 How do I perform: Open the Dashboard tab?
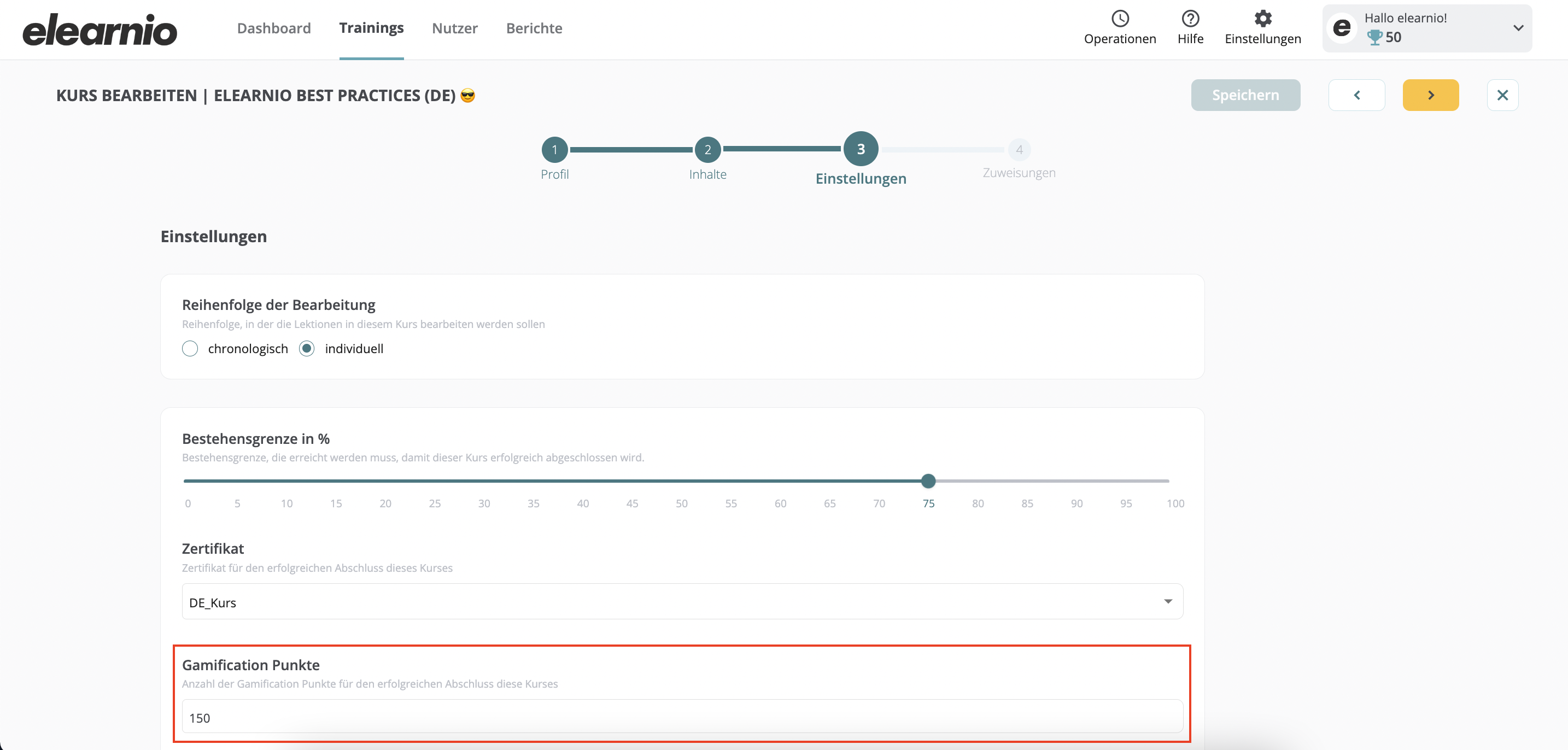[x=274, y=28]
